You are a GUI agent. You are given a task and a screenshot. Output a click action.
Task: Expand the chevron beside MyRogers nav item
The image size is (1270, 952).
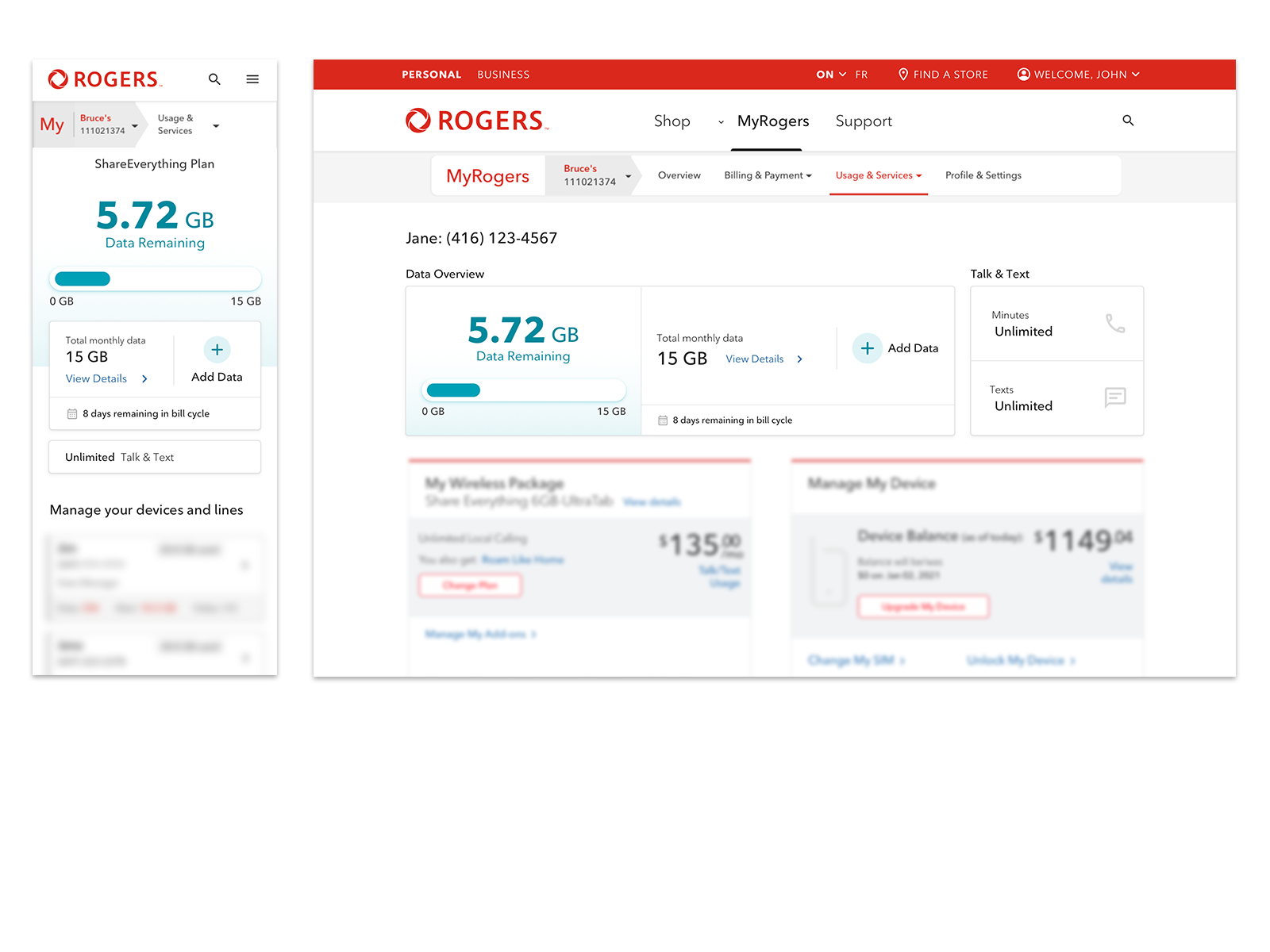(x=721, y=122)
